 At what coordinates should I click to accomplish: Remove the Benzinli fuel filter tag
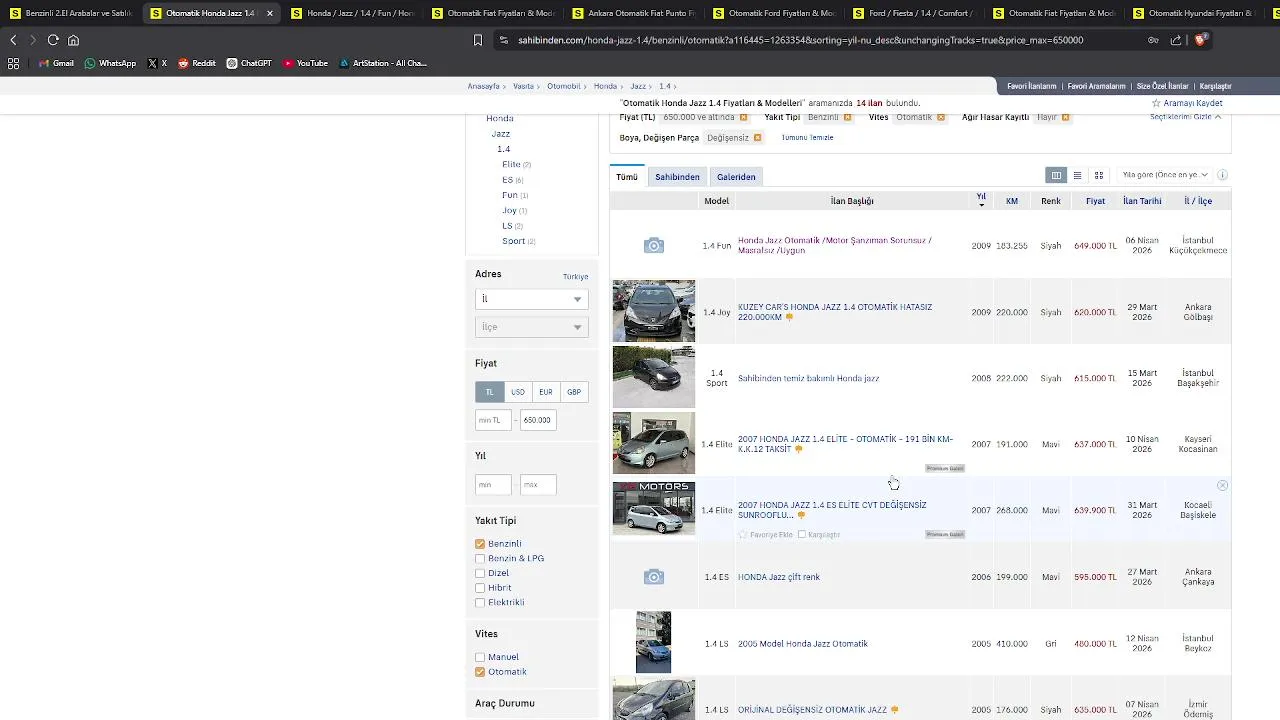point(847,117)
